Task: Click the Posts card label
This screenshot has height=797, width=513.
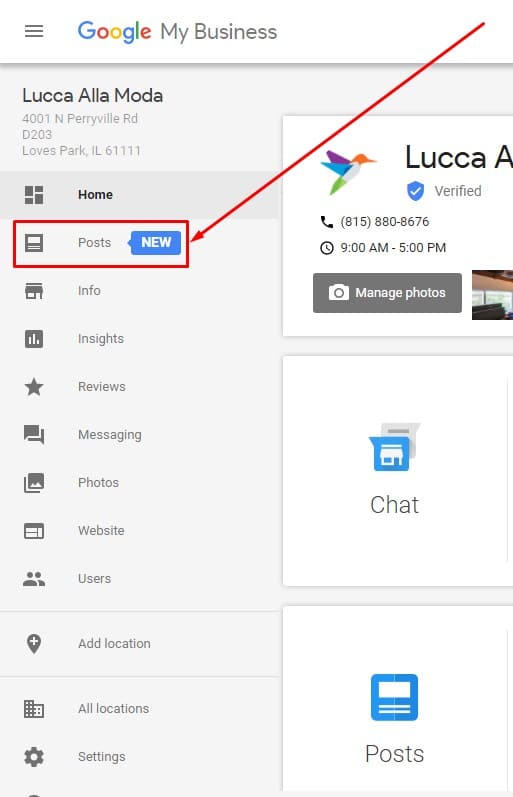Action: (x=395, y=754)
